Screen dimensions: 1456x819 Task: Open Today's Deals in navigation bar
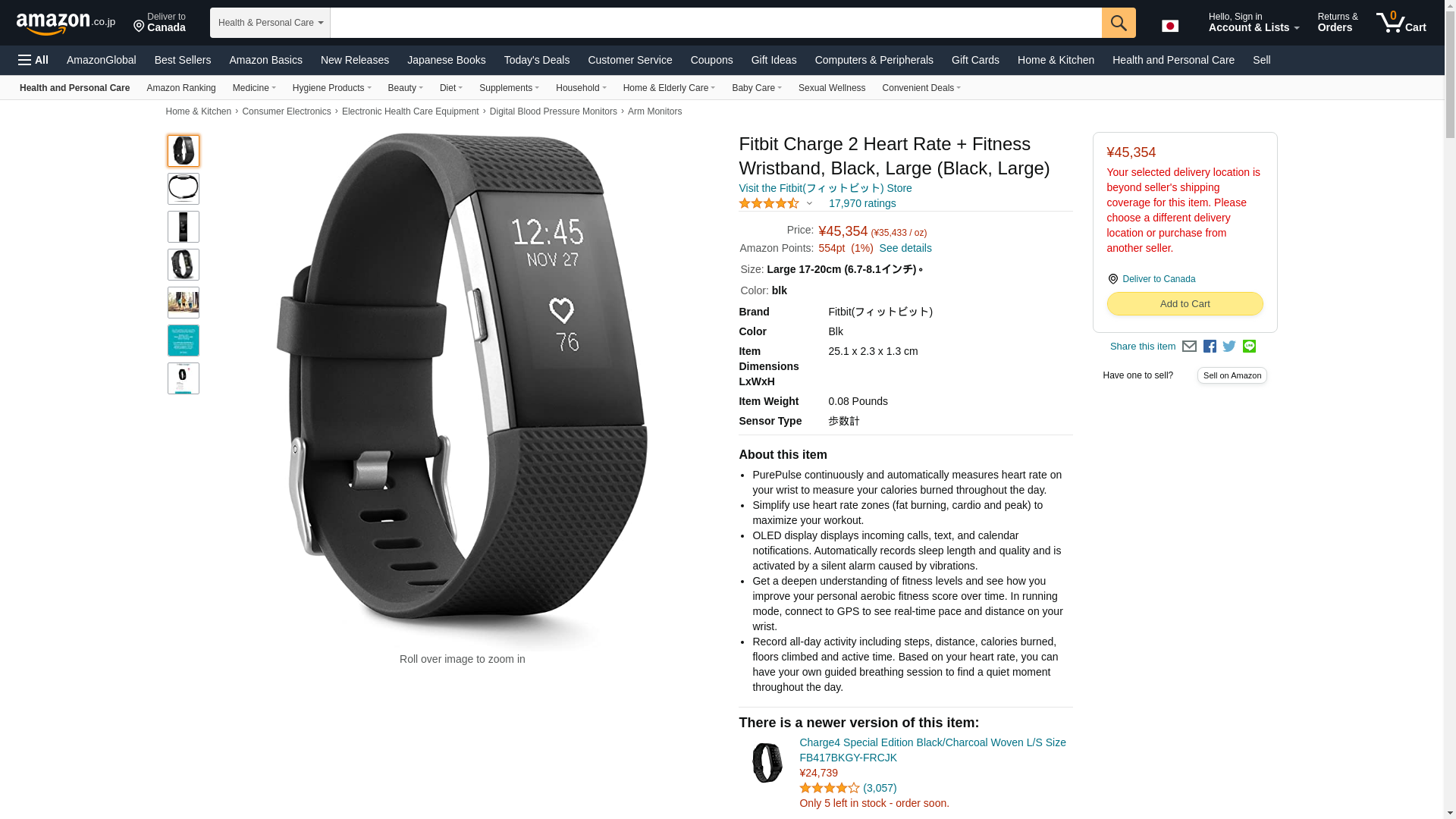pyautogui.click(x=537, y=60)
